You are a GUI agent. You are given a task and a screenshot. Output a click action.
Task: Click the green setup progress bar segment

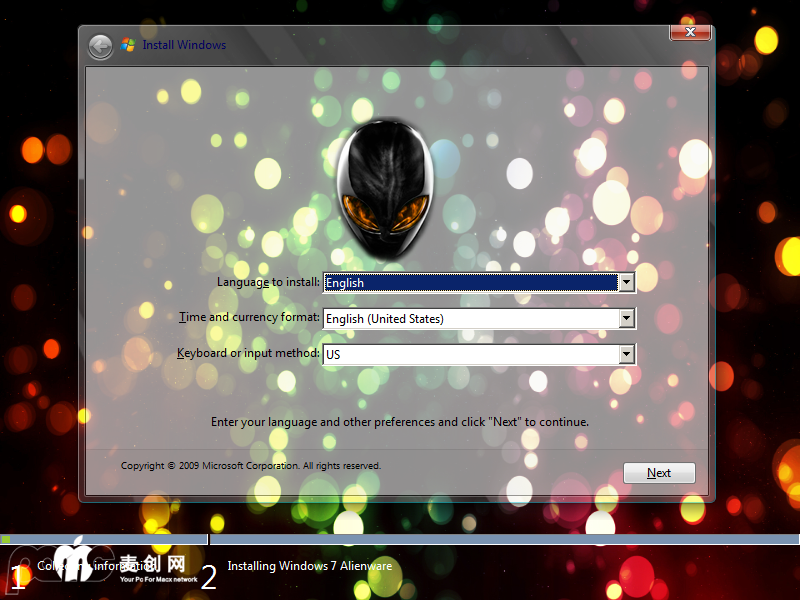click(x=6, y=539)
